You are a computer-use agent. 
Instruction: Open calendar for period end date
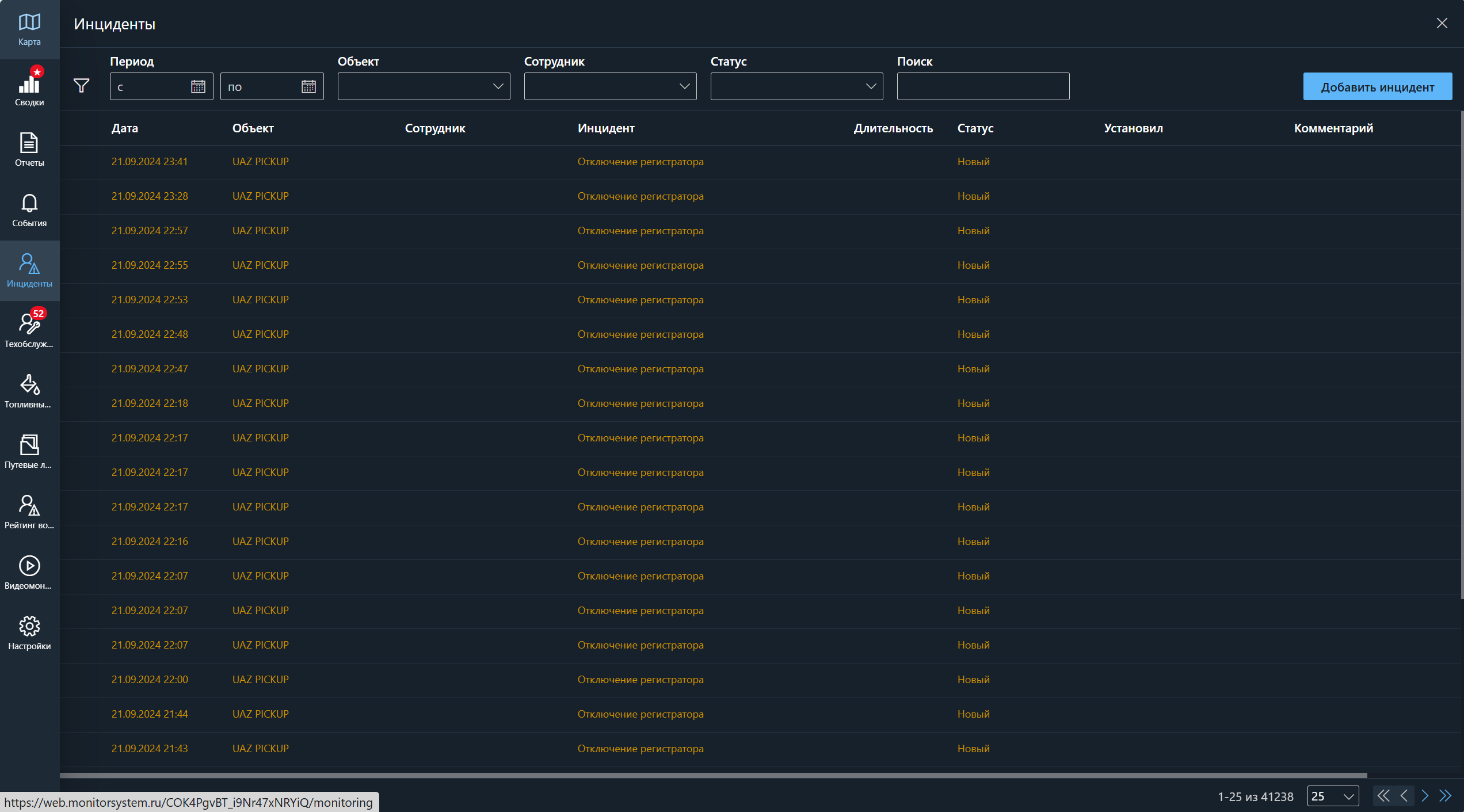click(308, 87)
